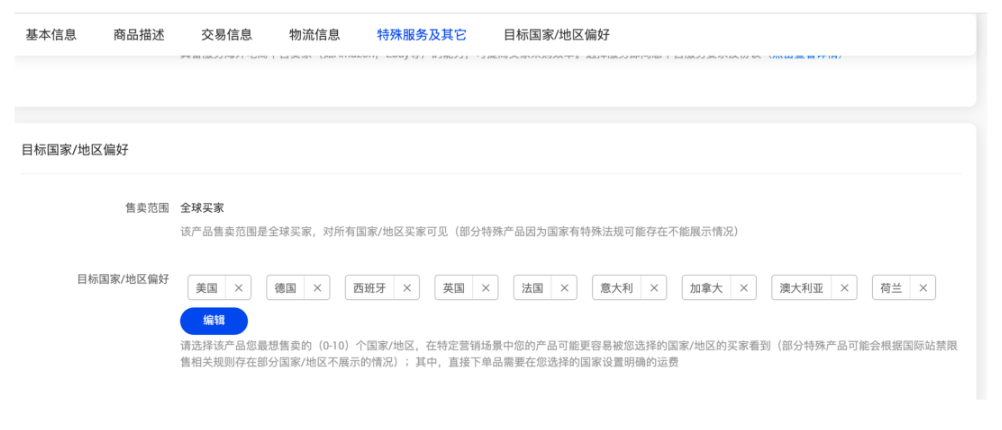1002x430 pixels.
Task: Click the 西班牙 tag label
Action: 370,288
